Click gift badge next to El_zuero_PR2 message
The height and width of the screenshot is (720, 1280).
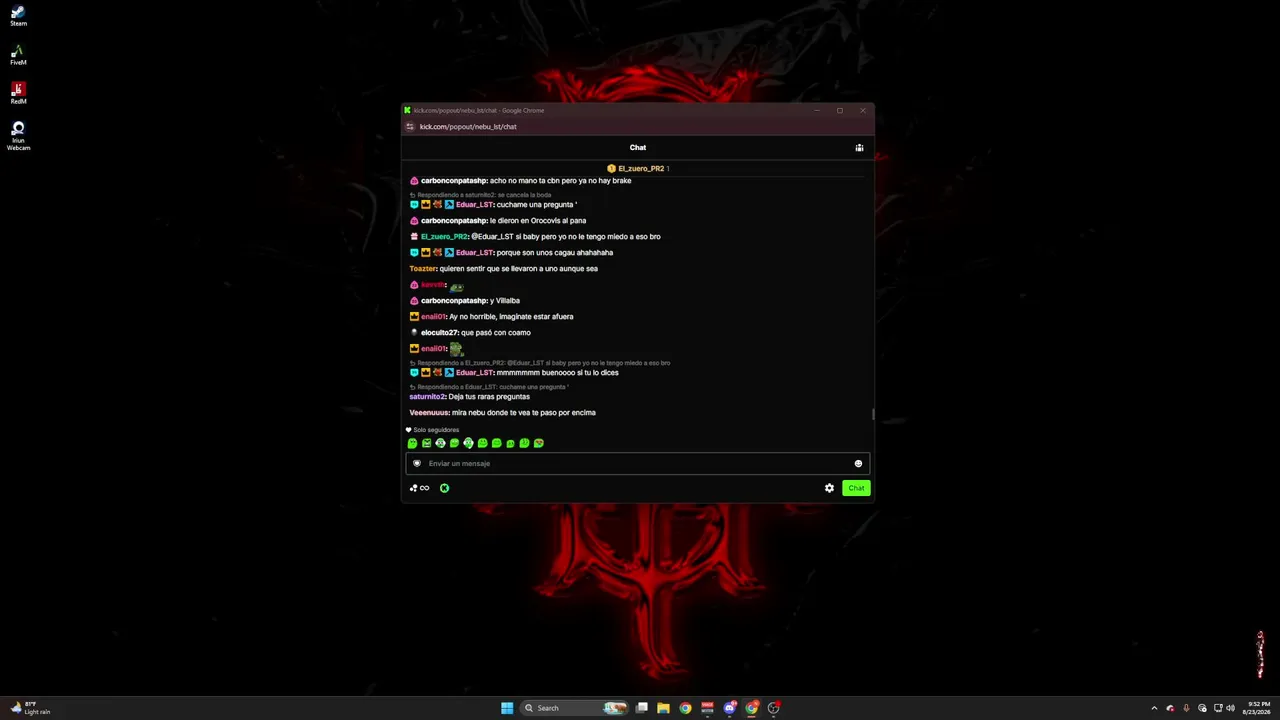point(414,237)
